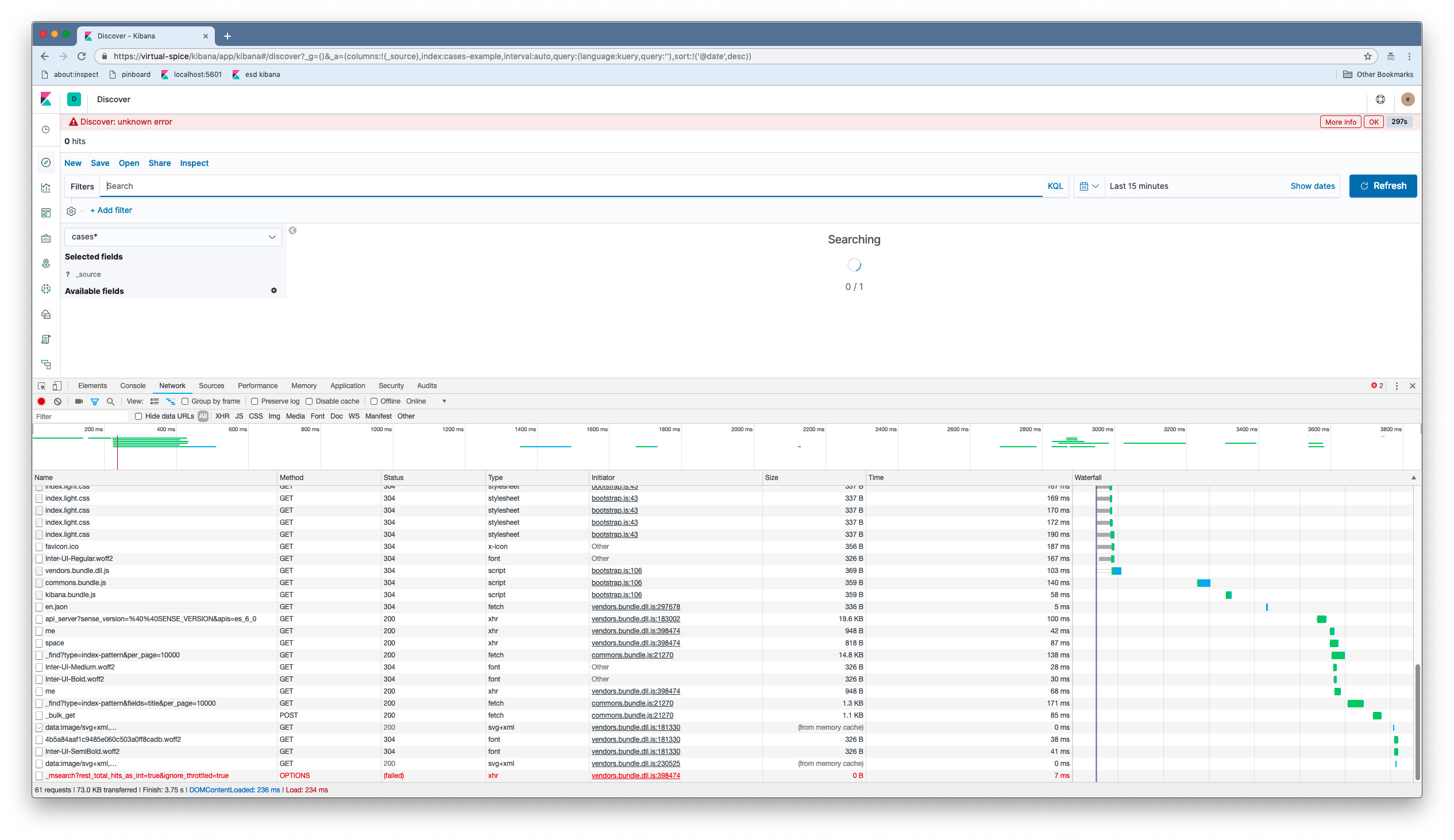Filter network requests by XHR
The width and height of the screenshot is (1454, 840).
222,416
